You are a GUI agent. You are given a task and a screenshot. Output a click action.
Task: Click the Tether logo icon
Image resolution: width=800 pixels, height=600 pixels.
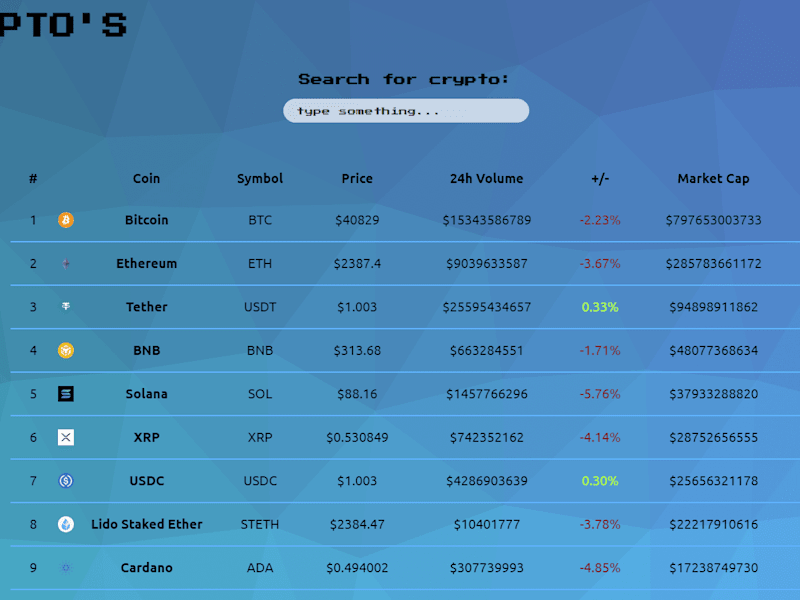coord(66,307)
